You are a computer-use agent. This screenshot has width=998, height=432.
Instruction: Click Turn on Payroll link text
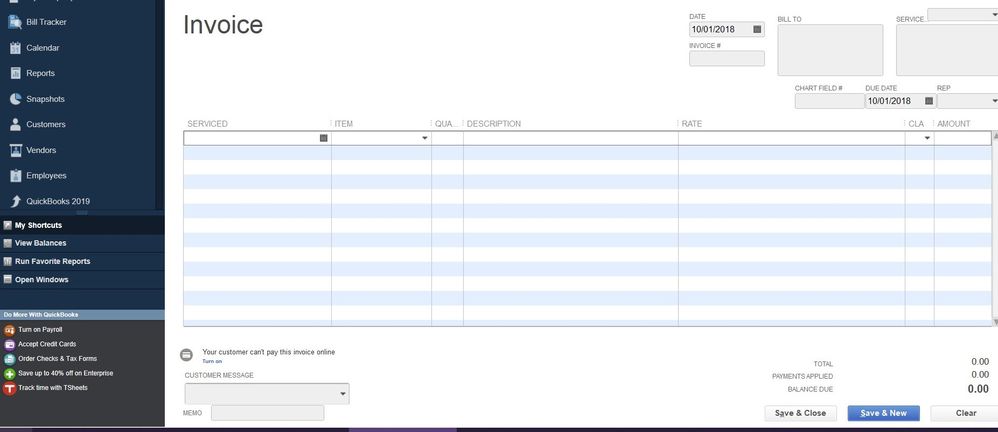pyautogui.click(x=40, y=330)
